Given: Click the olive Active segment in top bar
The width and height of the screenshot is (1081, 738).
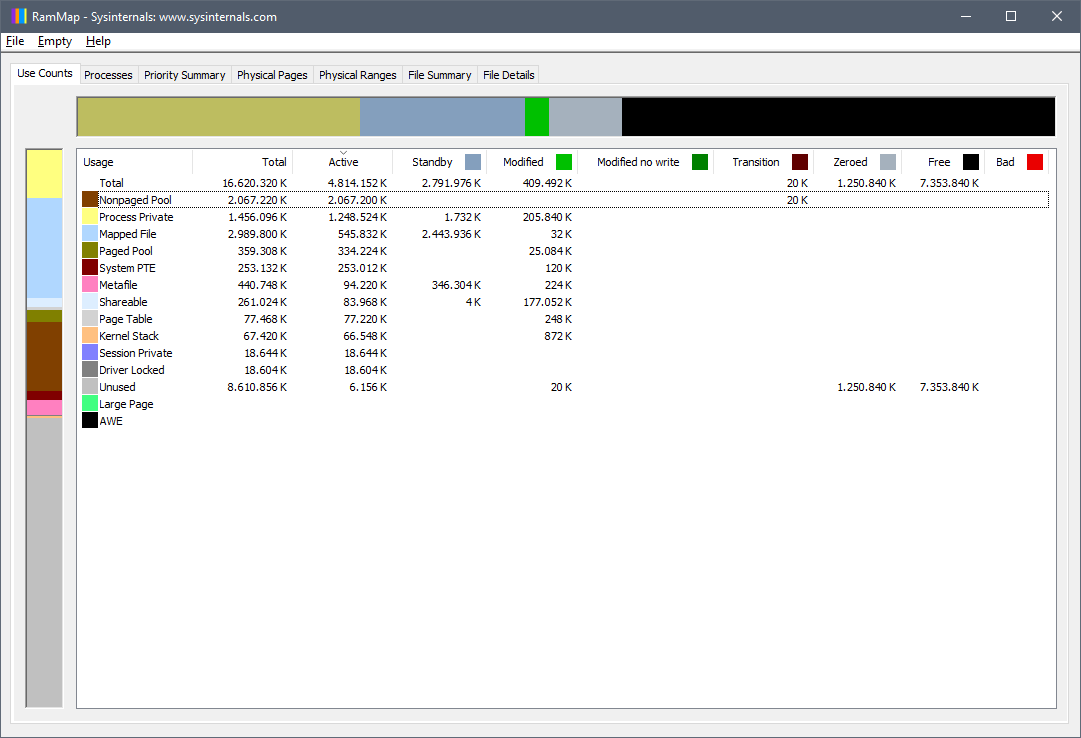Looking at the screenshot, I should tap(219, 117).
